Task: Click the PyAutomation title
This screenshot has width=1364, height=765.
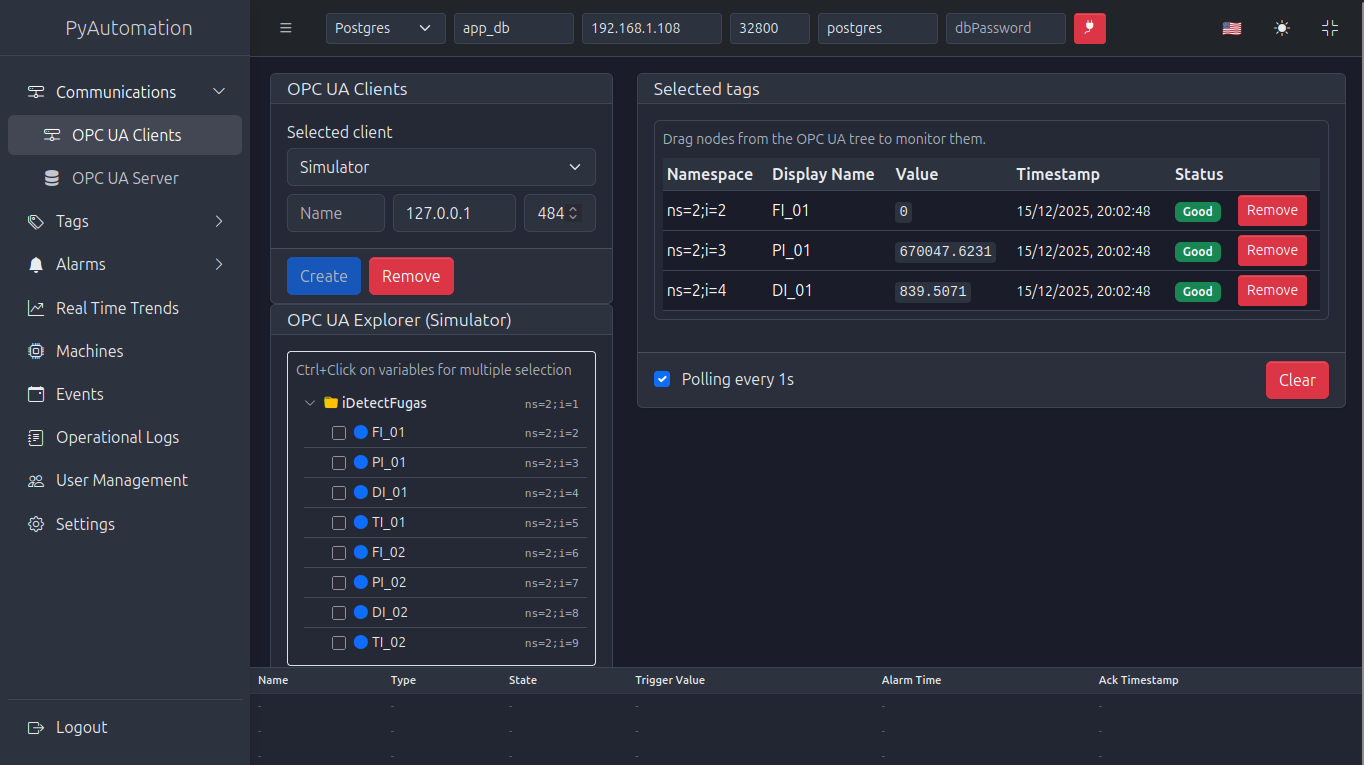Action: pos(129,28)
